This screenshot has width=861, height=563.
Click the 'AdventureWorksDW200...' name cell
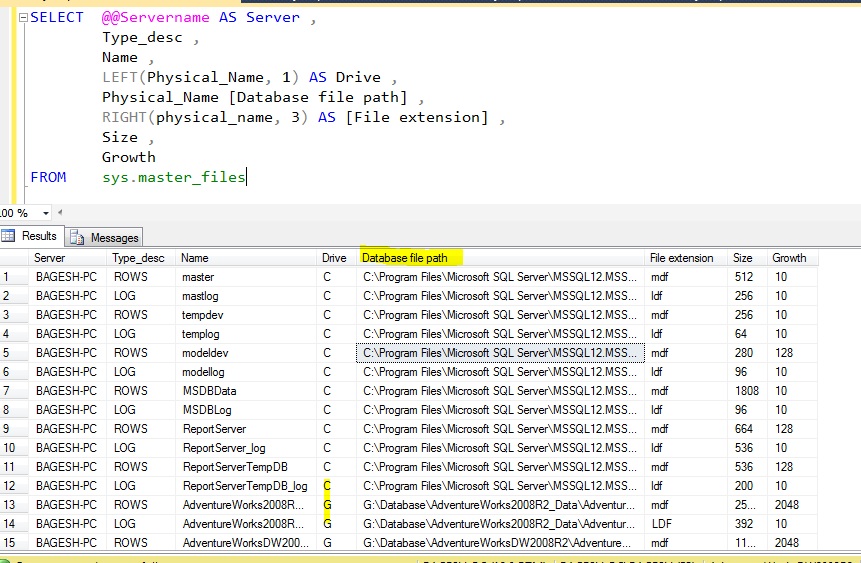(246, 543)
